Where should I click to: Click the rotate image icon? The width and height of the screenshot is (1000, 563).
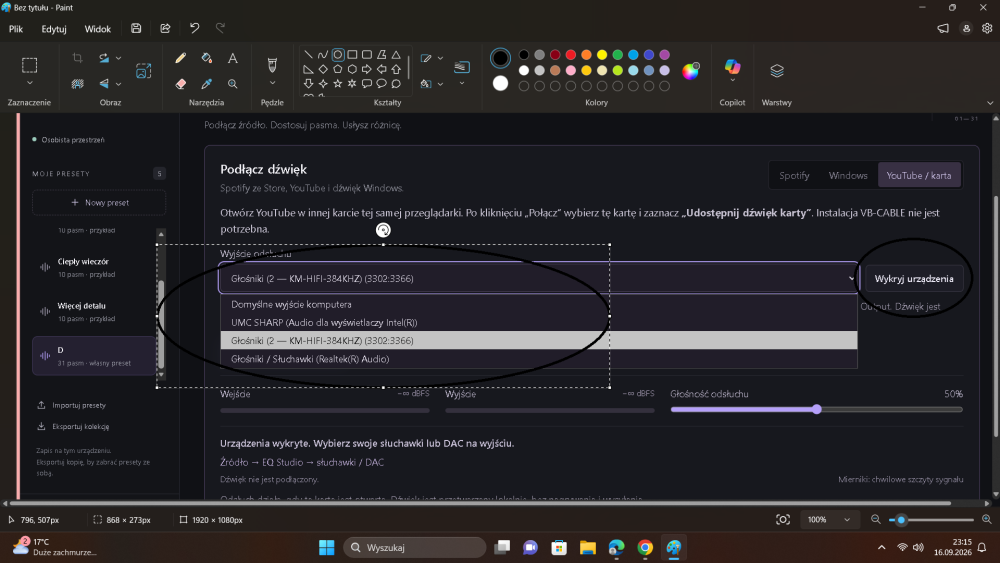pyautogui.click(x=104, y=58)
